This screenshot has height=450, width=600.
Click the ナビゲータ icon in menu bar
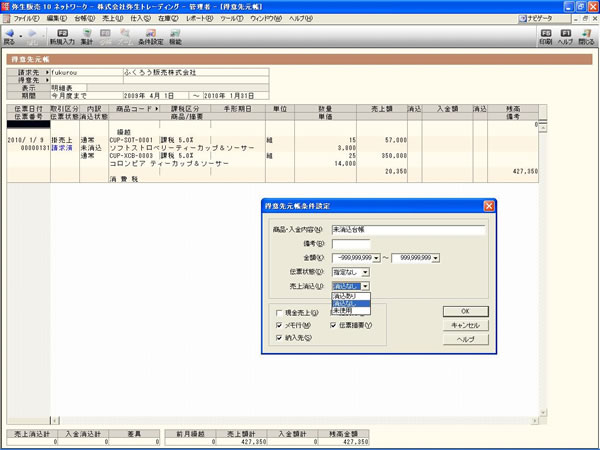(522, 18)
